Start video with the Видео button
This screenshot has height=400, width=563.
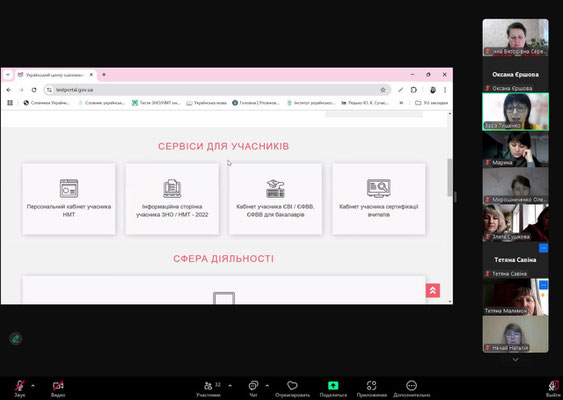pos(58,389)
